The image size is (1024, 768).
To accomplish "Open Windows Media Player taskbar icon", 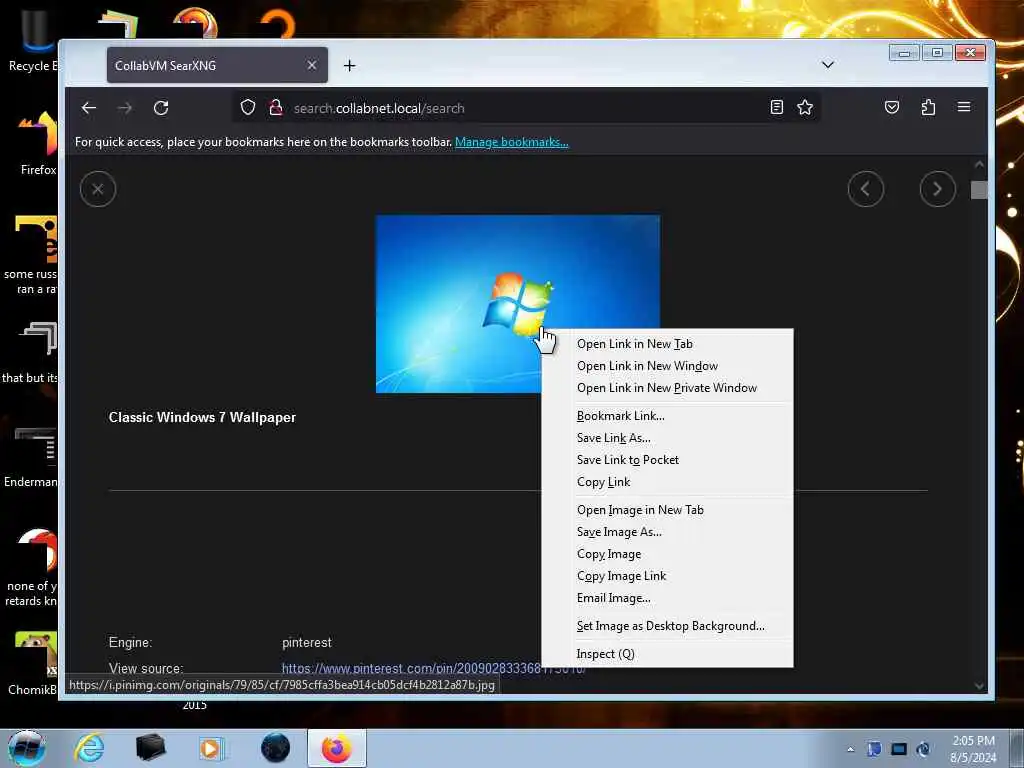I will (210, 748).
